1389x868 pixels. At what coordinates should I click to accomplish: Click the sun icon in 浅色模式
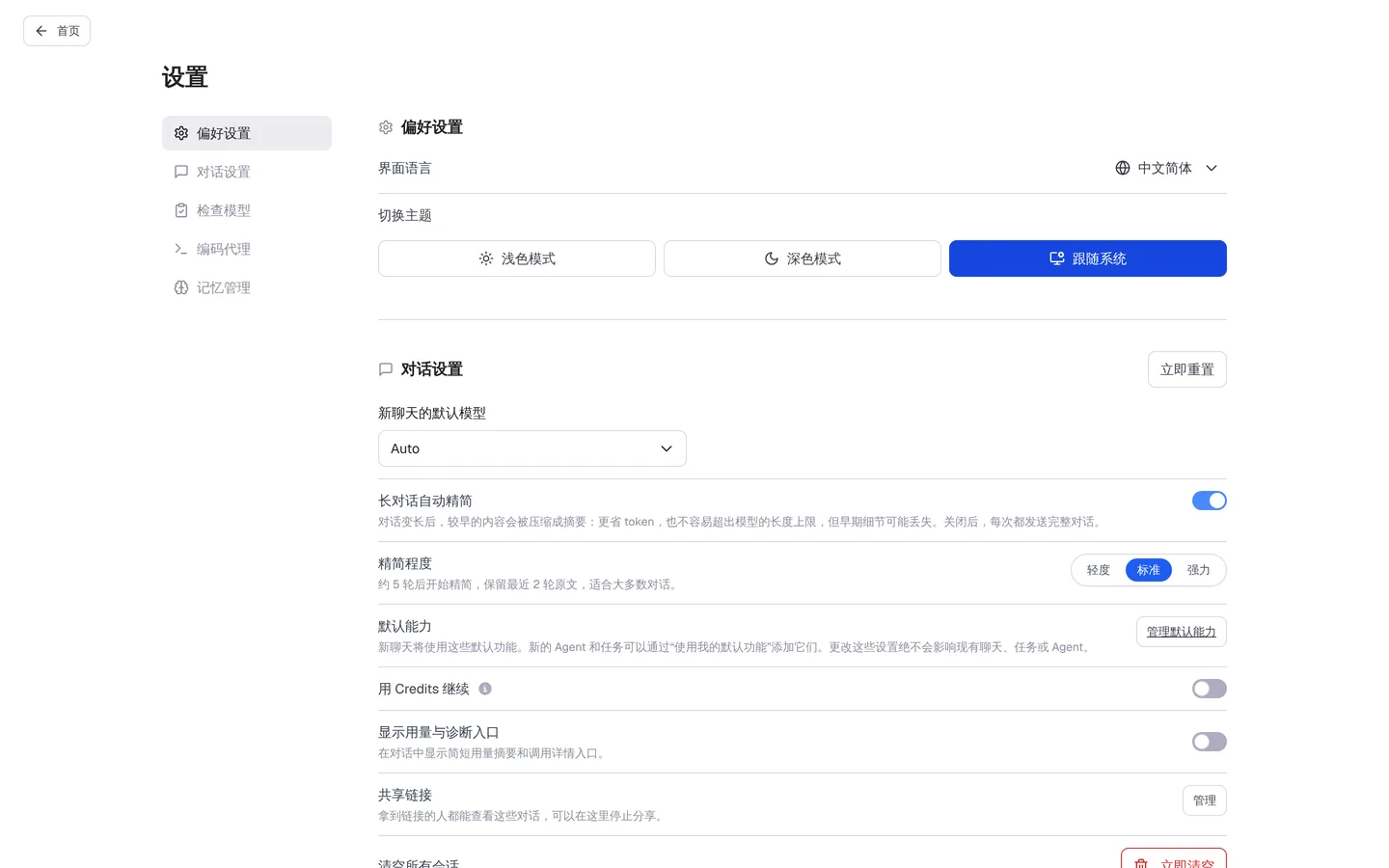(x=486, y=258)
